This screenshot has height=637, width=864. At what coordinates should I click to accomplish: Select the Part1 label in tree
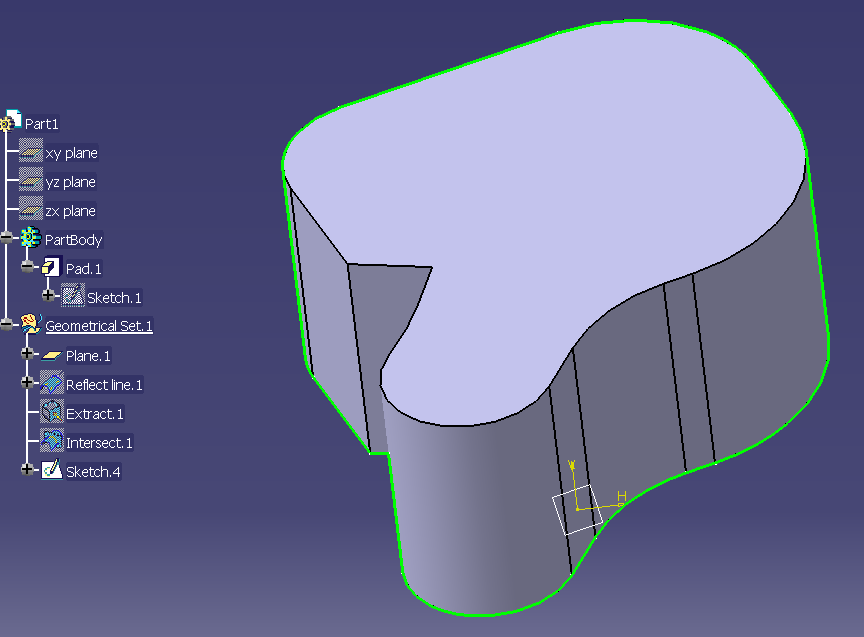click(42, 124)
